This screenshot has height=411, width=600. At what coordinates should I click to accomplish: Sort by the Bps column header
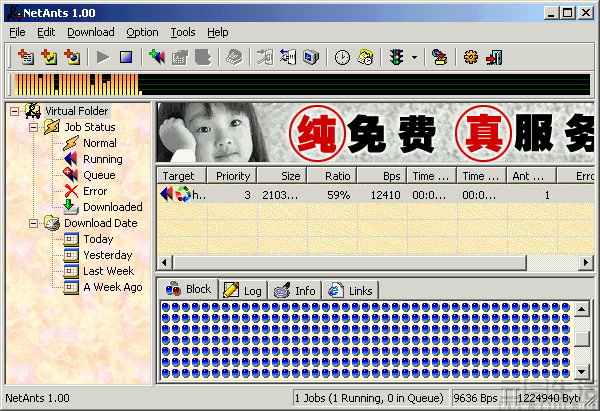click(x=382, y=176)
